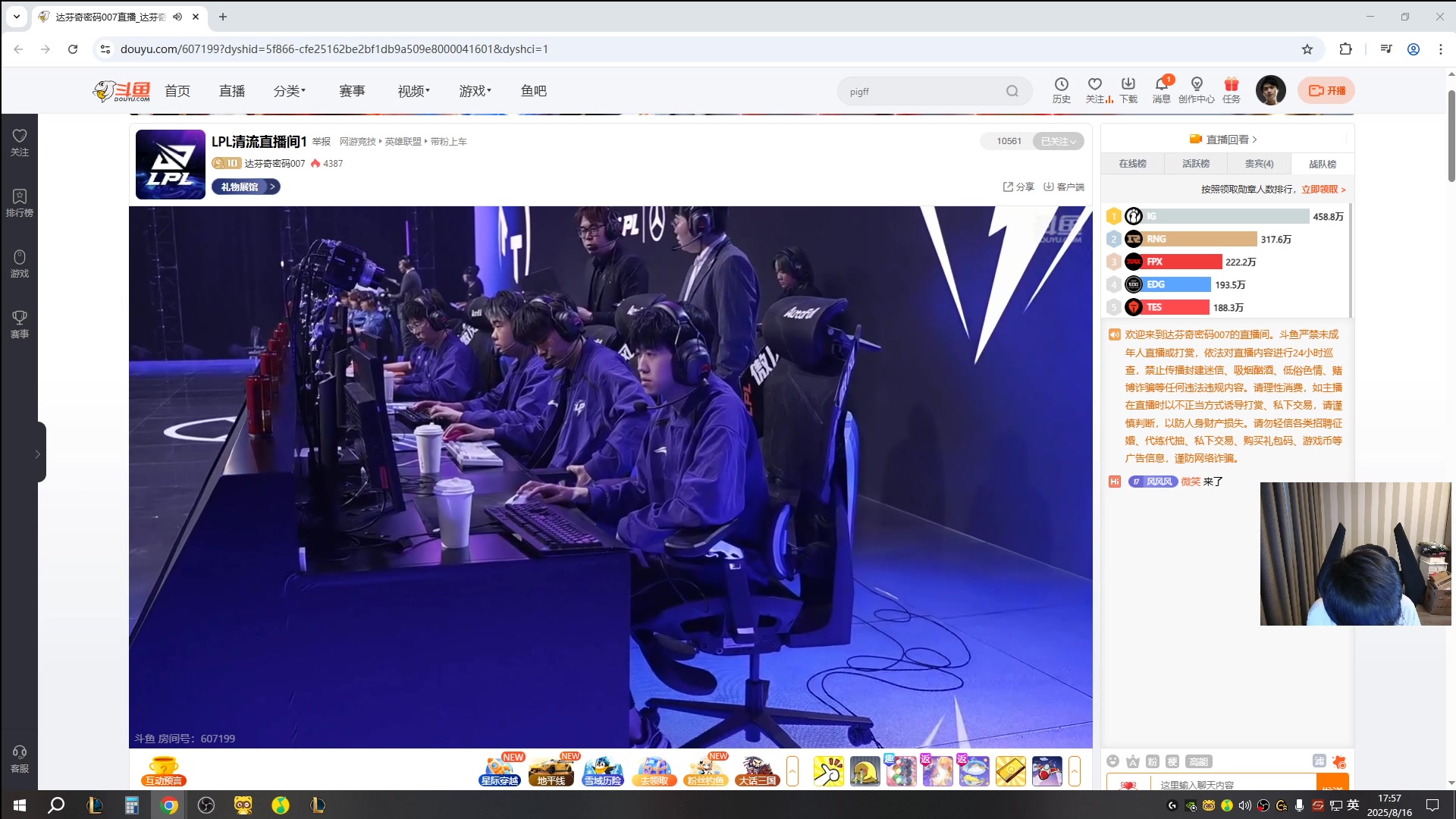
Task: Expand activity list arrow beside 大话三国
Action: (792, 771)
